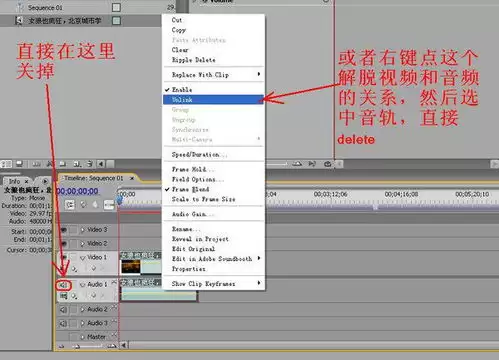This screenshot has width=499, height=360.
Task: Toggle Audio 3 track speaker icon
Action: [x=63, y=323]
